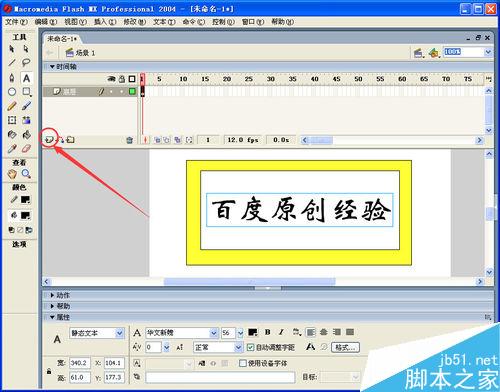Select the Text tool
Viewport: 500px width, 392px height.
(x=26, y=78)
